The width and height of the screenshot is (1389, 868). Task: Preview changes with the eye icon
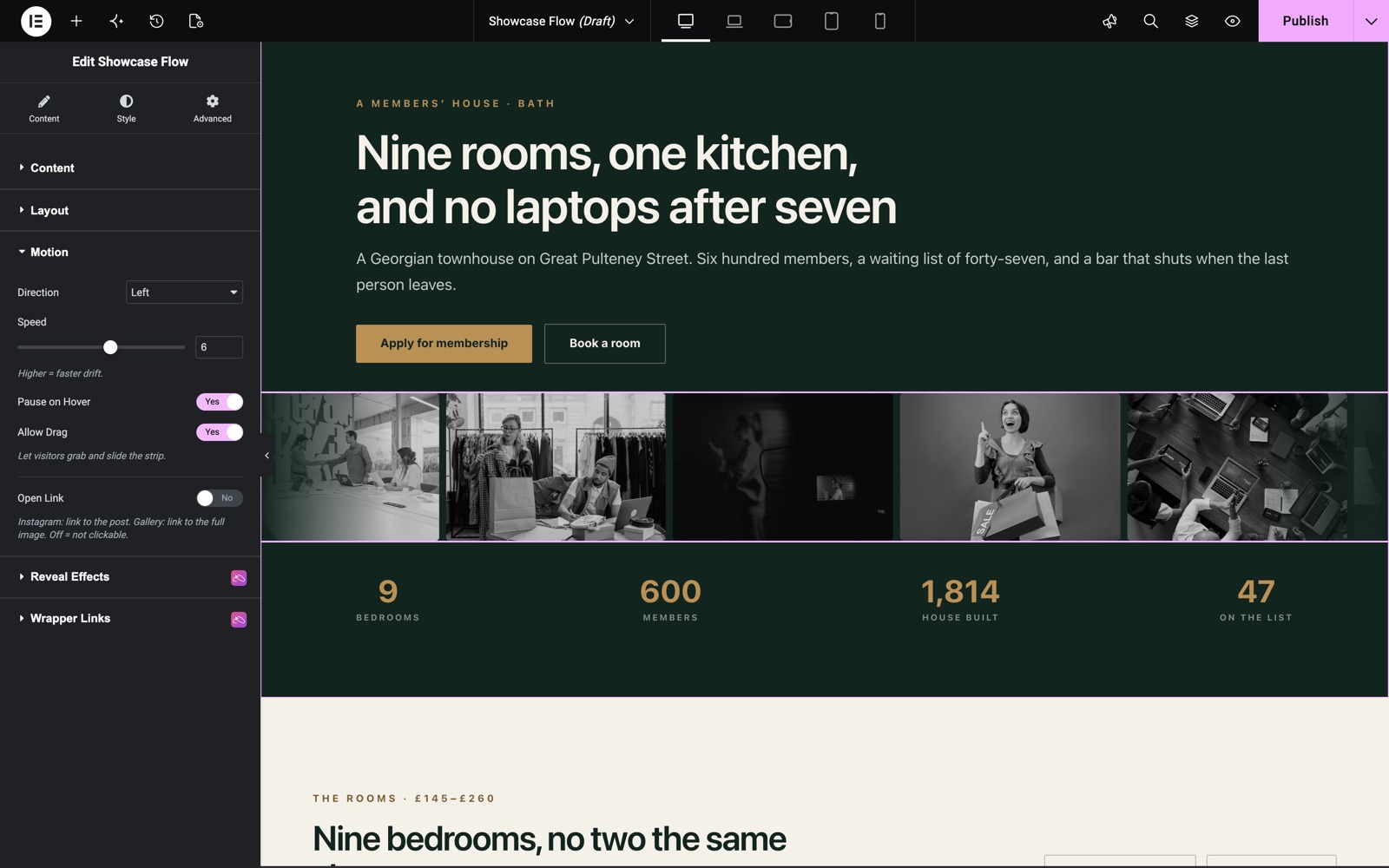pyautogui.click(x=1232, y=21)
